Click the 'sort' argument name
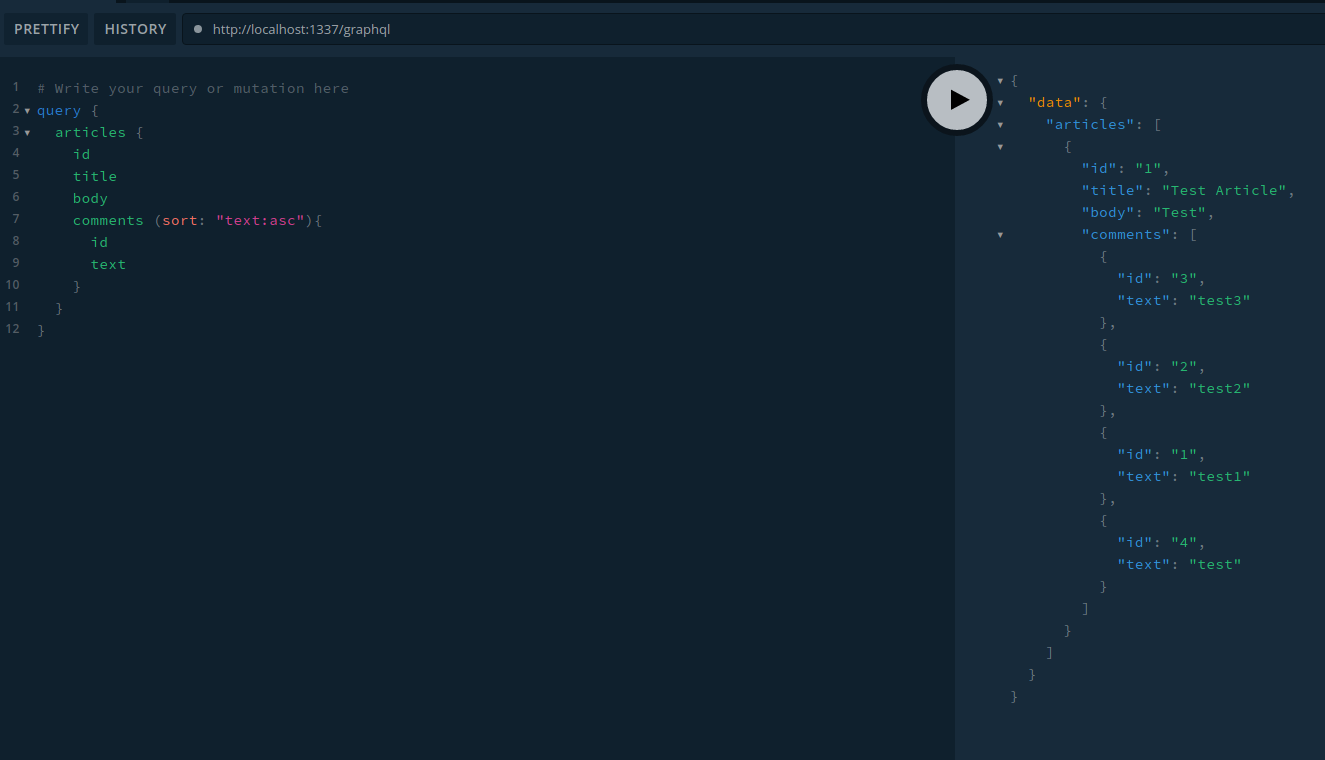 click(180, 220)
